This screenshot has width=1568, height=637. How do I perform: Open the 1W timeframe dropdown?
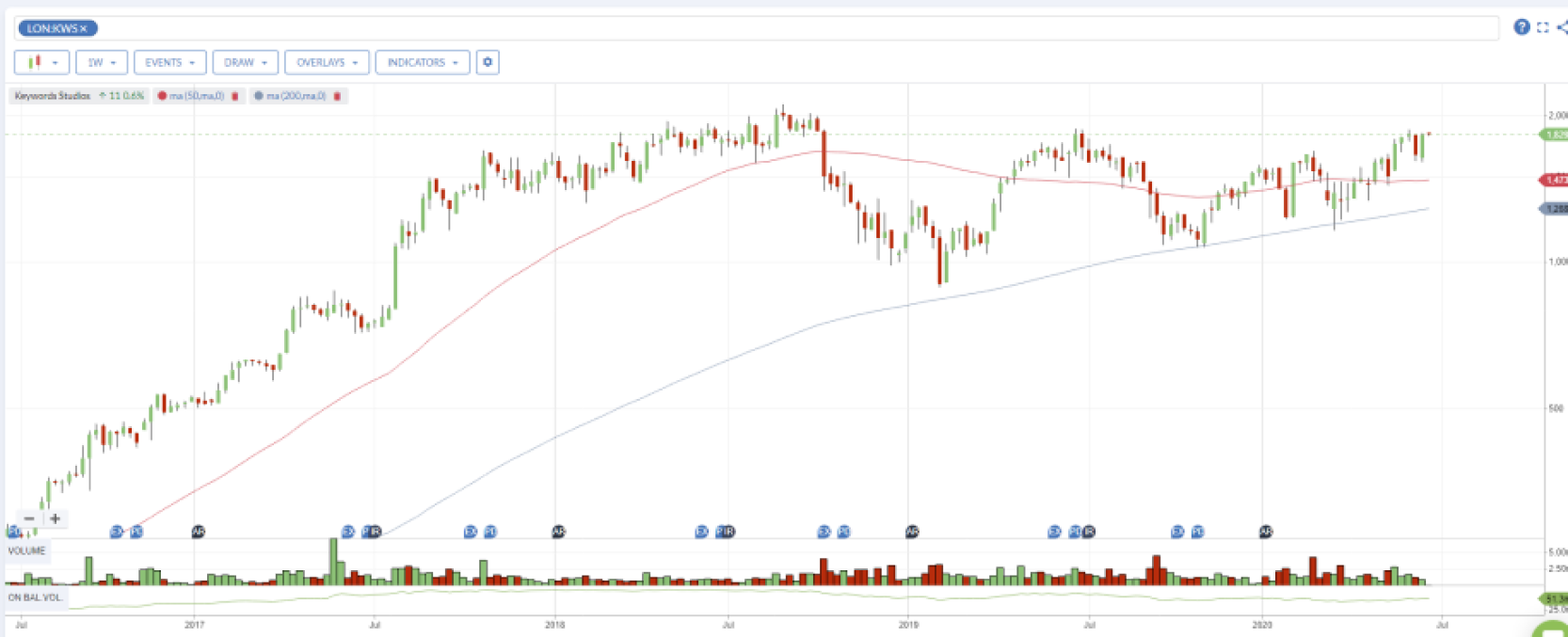pos(102,62)
